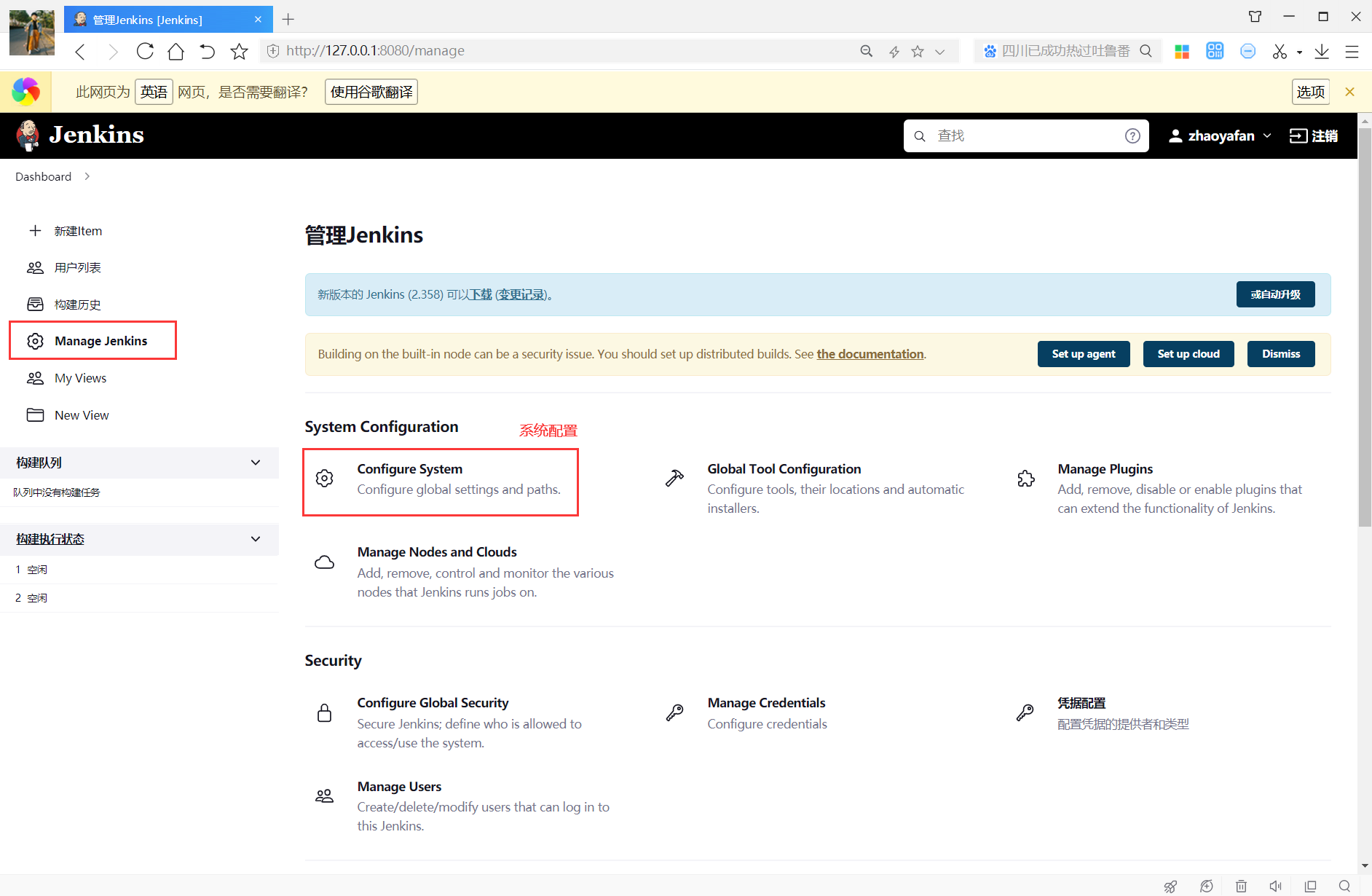
Task: Click the Manage Nodes cloud icon
Action: coord(325,562)
